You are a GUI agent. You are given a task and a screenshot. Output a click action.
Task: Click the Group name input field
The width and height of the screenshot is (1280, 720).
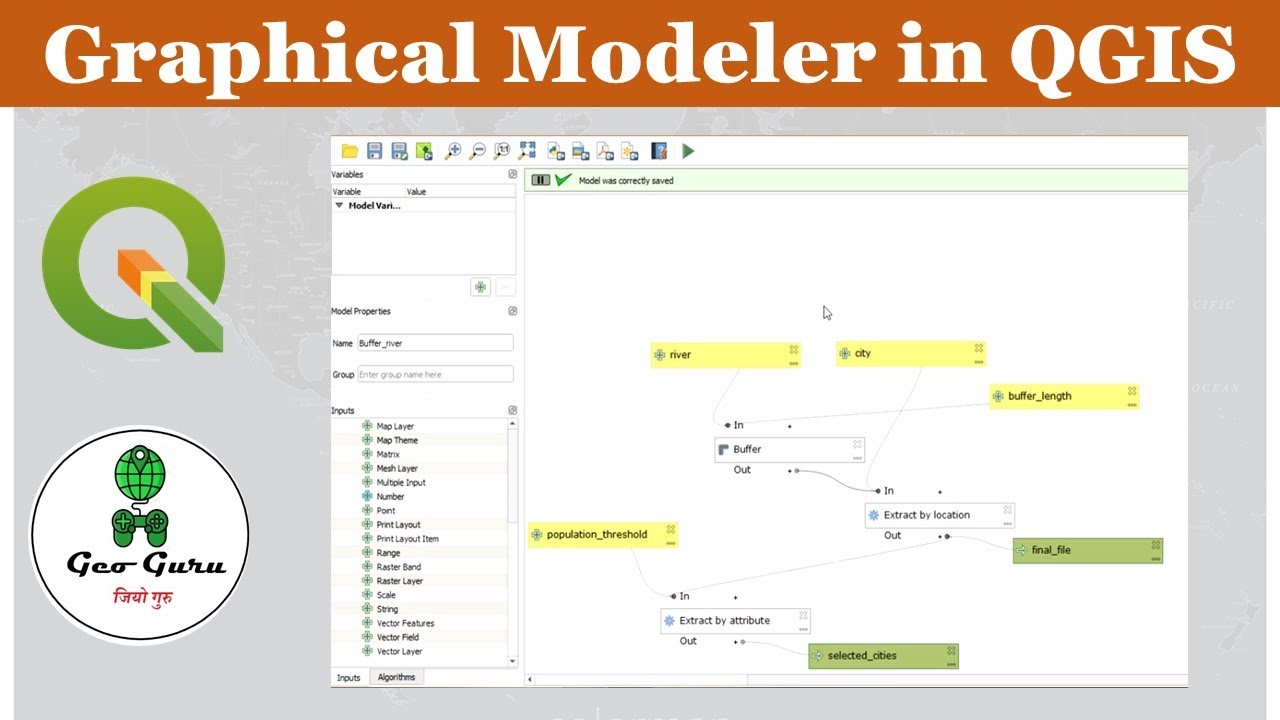click(x=435, y=374)
